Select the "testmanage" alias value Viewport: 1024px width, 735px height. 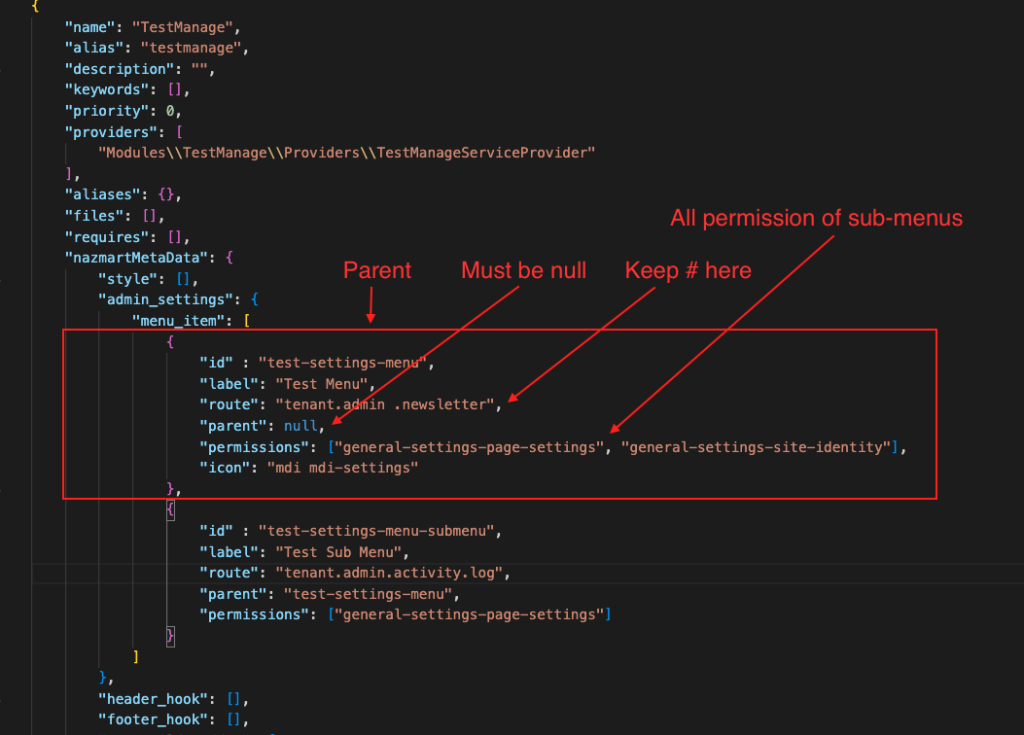click(x=191, y=48)
